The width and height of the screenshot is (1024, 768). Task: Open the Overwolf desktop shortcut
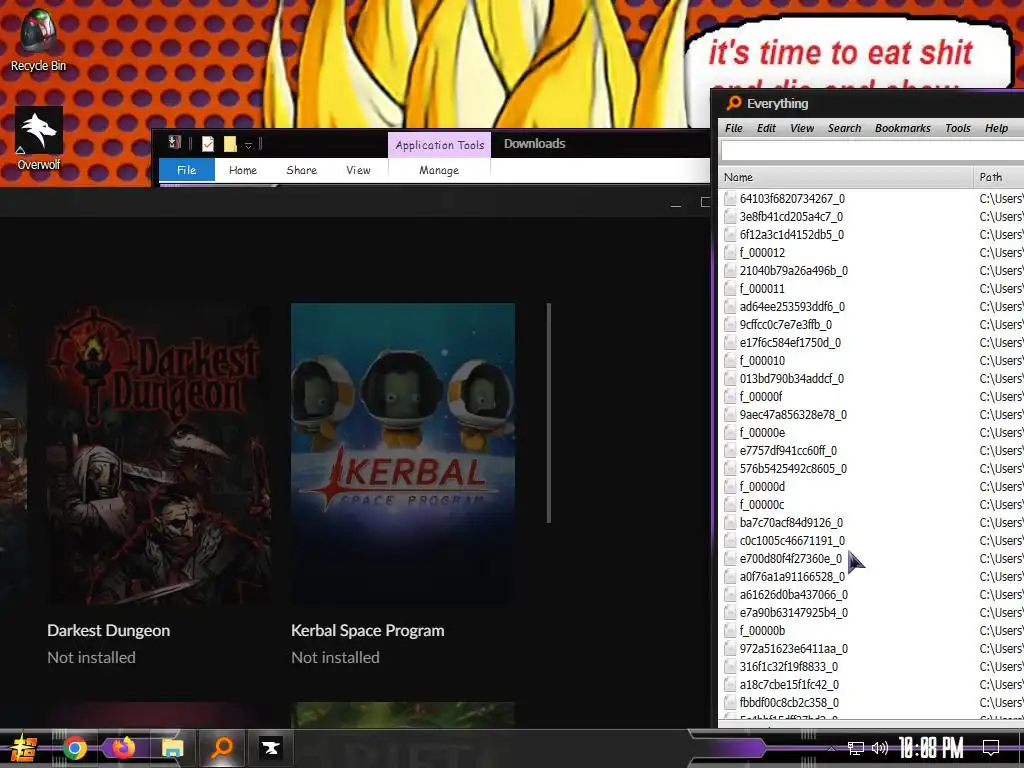39,139
